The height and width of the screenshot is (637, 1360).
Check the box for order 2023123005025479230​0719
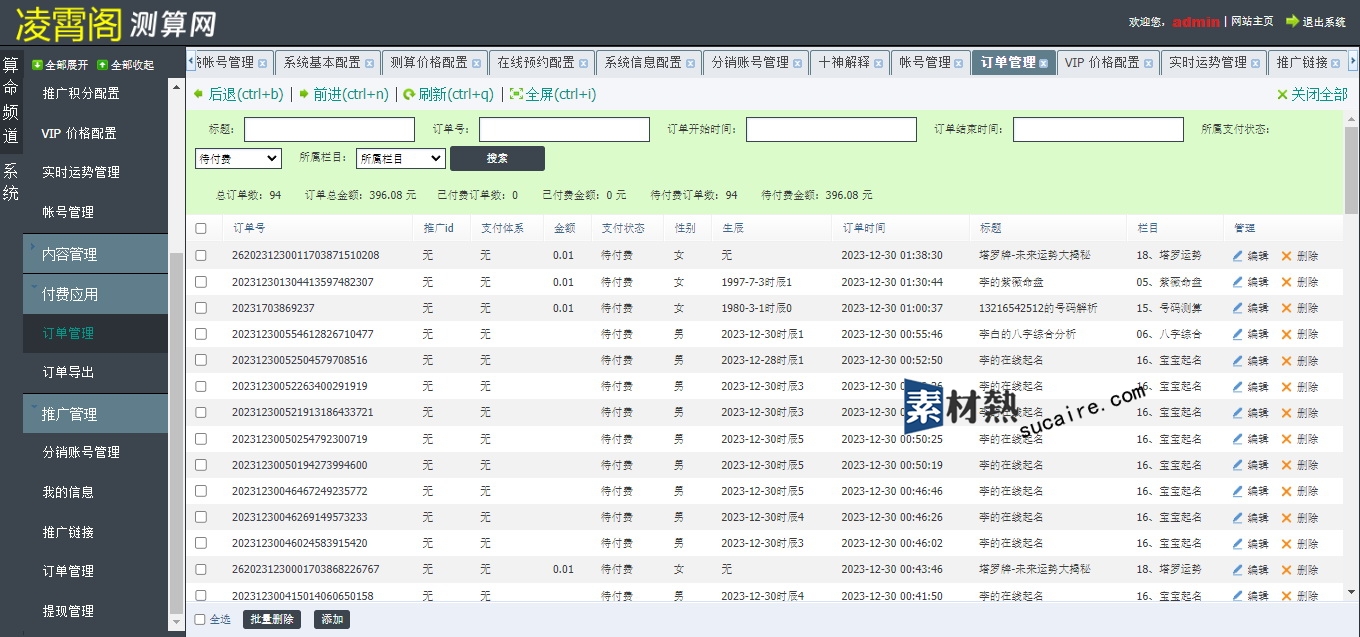pos(201,439)
